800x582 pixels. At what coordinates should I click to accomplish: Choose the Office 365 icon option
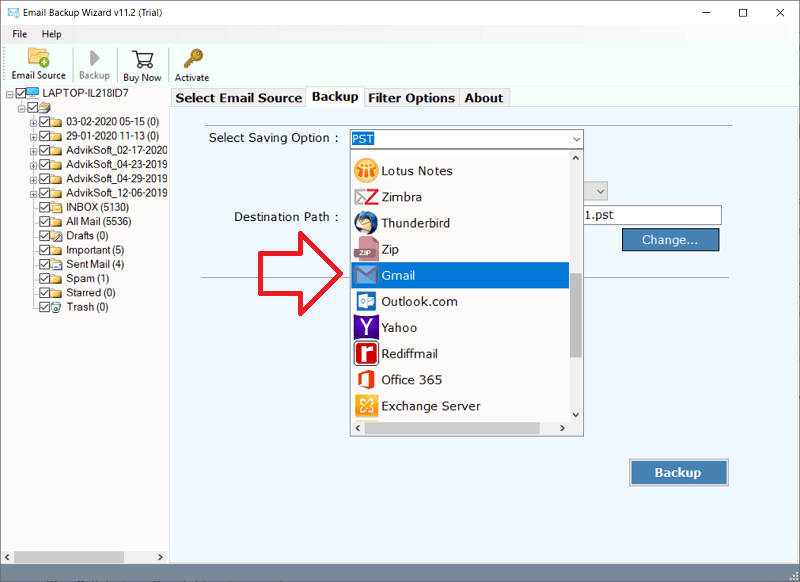tap(366, 379)
